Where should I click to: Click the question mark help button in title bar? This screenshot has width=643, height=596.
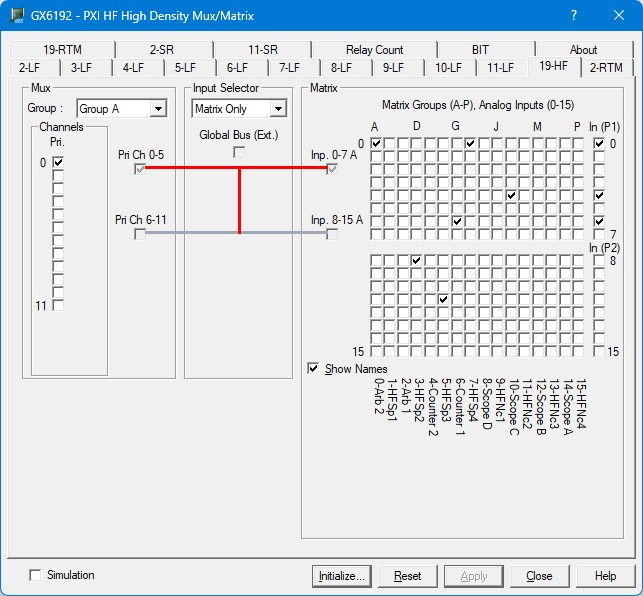[x=574, y=16]
